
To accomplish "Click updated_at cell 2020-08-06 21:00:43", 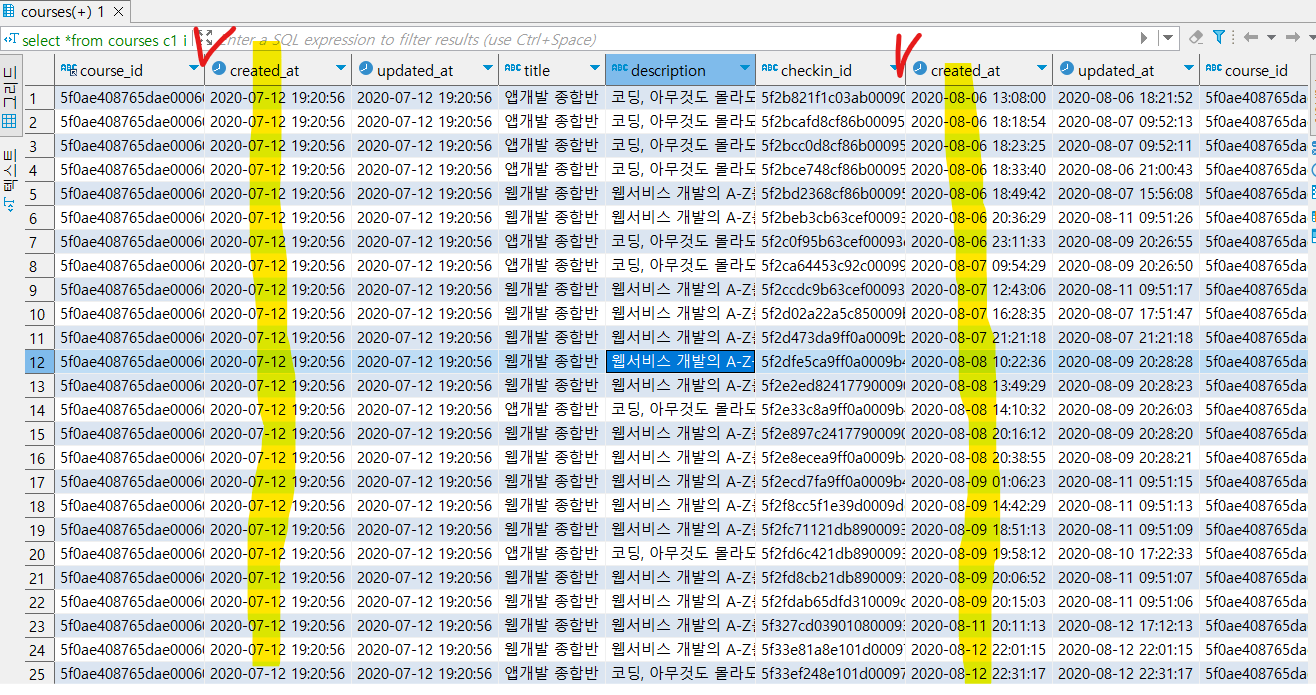I will pyautogui.click(x=1126, y=169).
